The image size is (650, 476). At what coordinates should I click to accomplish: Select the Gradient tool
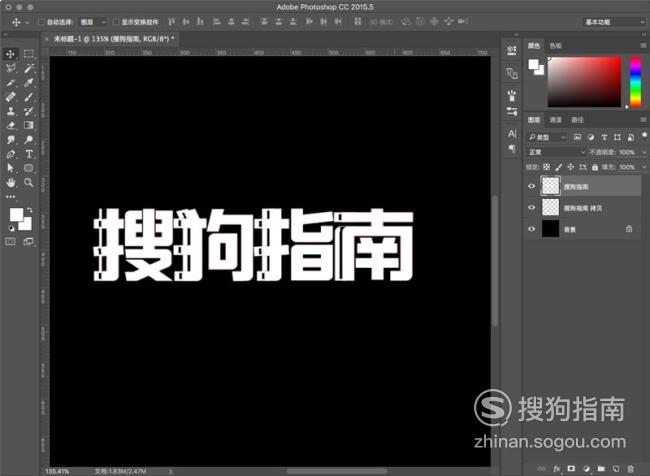[29, 125]
